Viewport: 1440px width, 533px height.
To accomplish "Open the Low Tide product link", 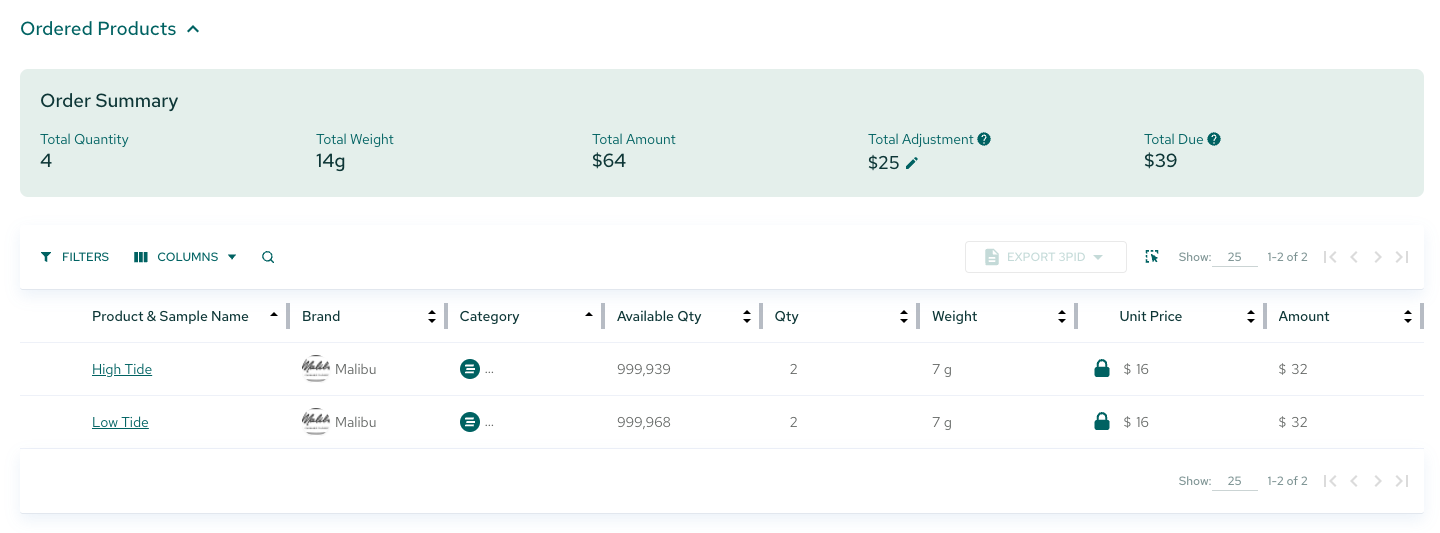I will pyautogui.click(x=120, y=422).
